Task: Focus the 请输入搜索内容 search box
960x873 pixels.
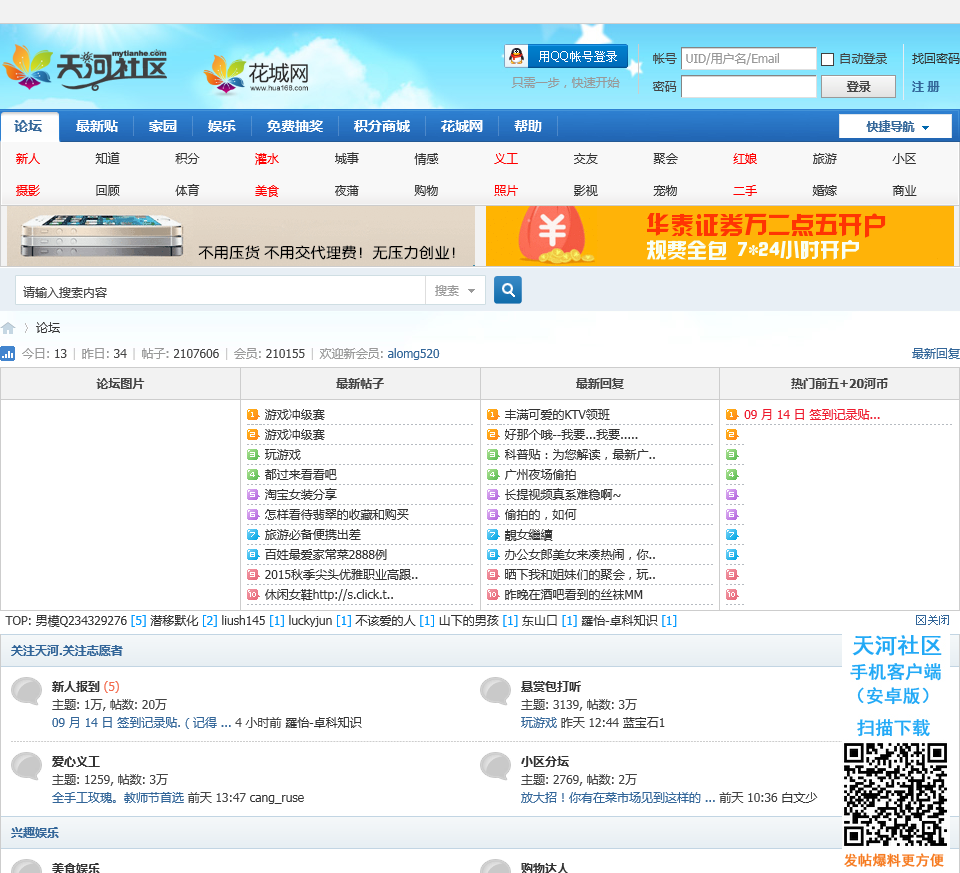Action: pyautogui.click(x=220, y=290)
